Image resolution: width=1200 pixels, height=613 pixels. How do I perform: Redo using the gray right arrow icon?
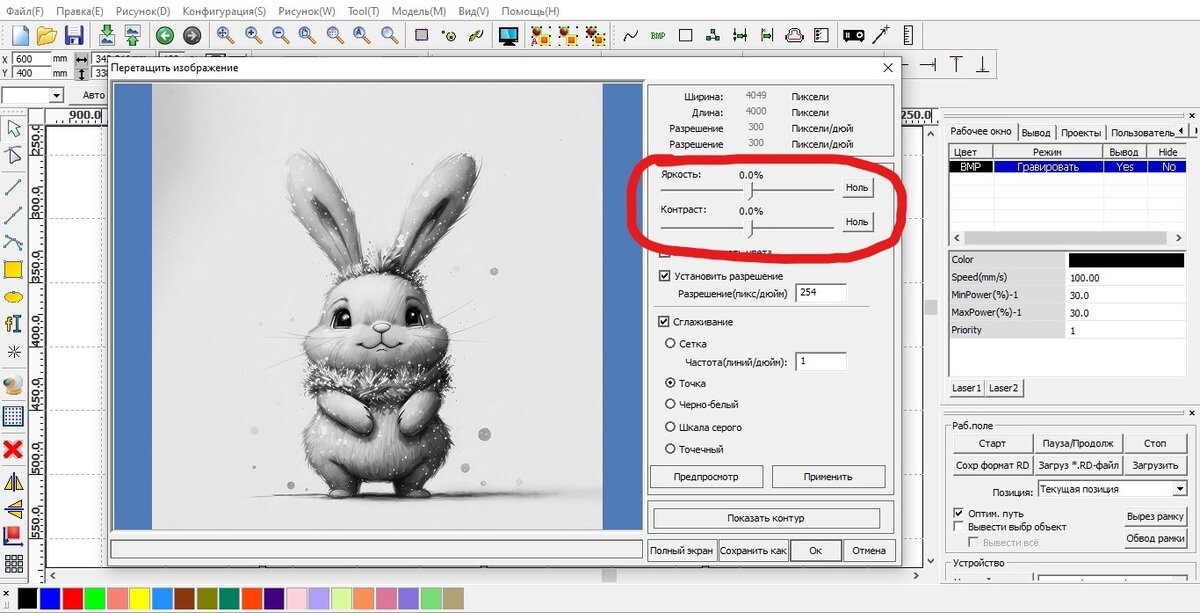click(192, 36)
